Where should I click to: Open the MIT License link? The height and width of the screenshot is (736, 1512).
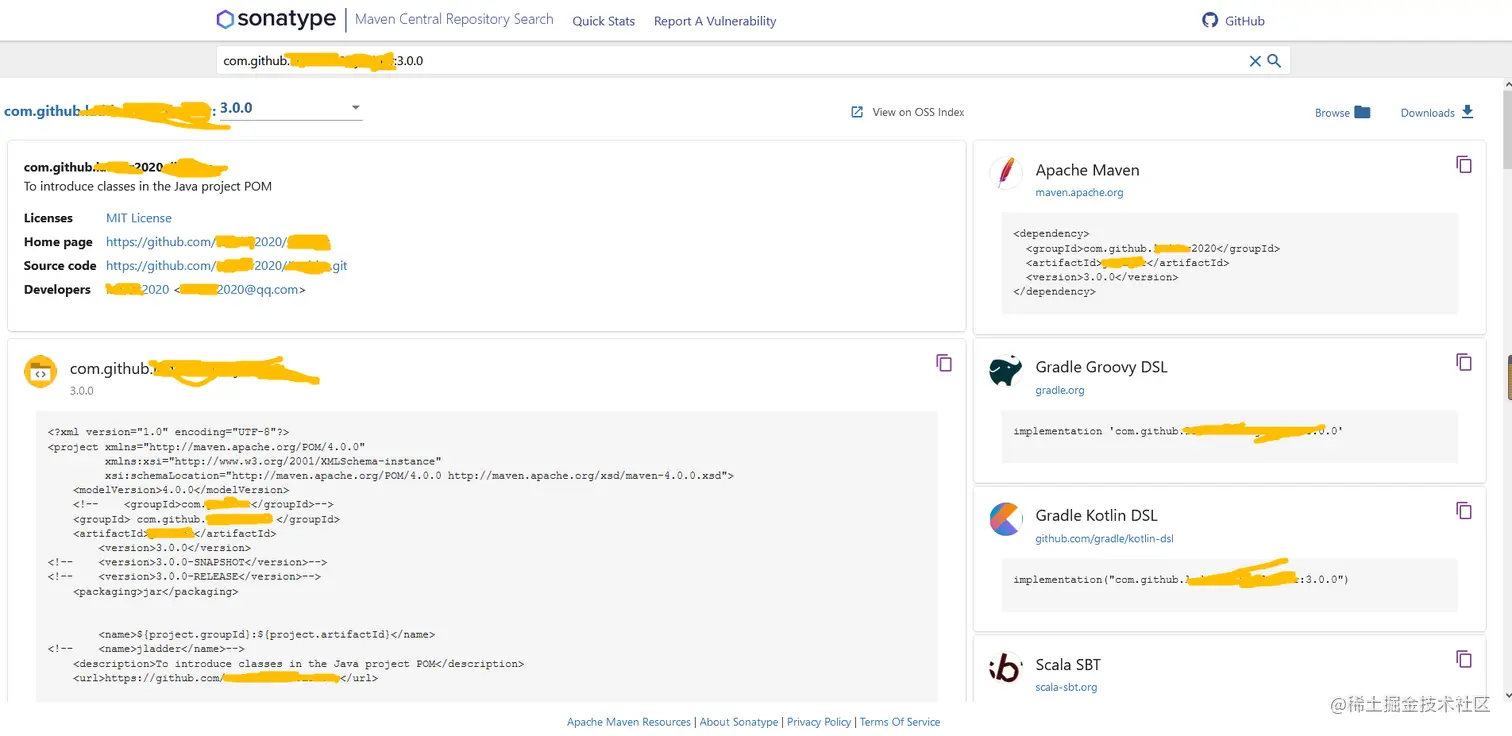coord(139,218)
